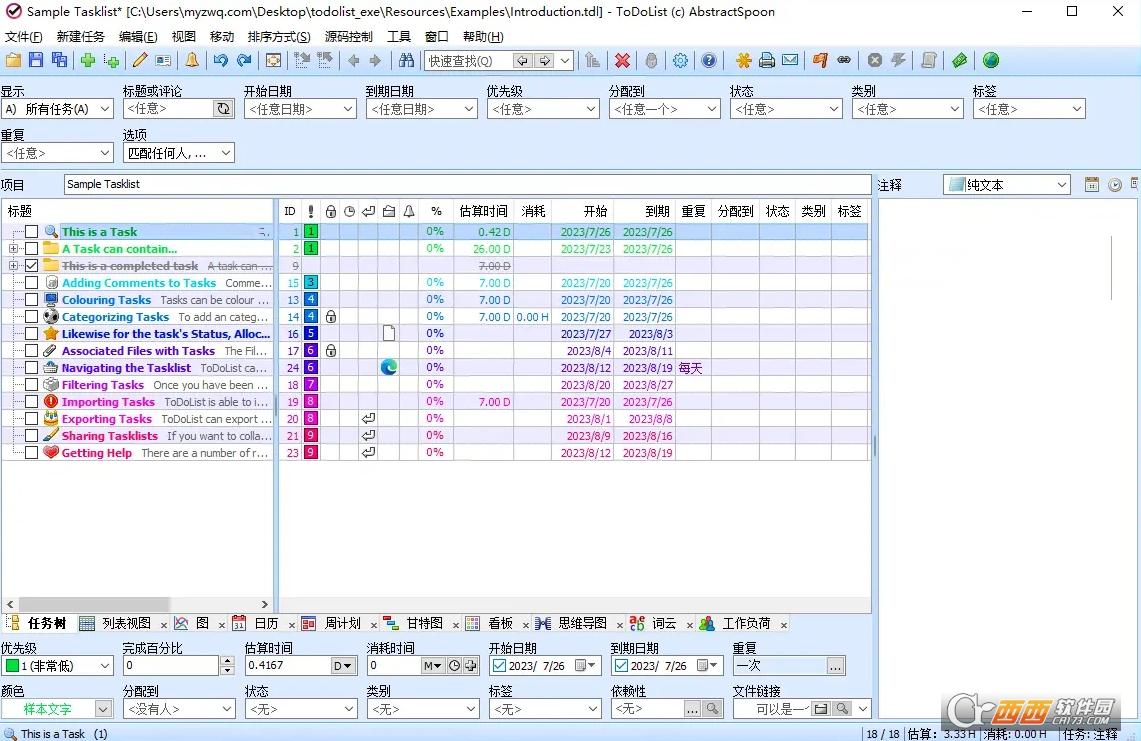The height and width of the screenshot is (741, 1141).
Task: Click the 重复 field's ellipsis button
Action: coord(835,665)
